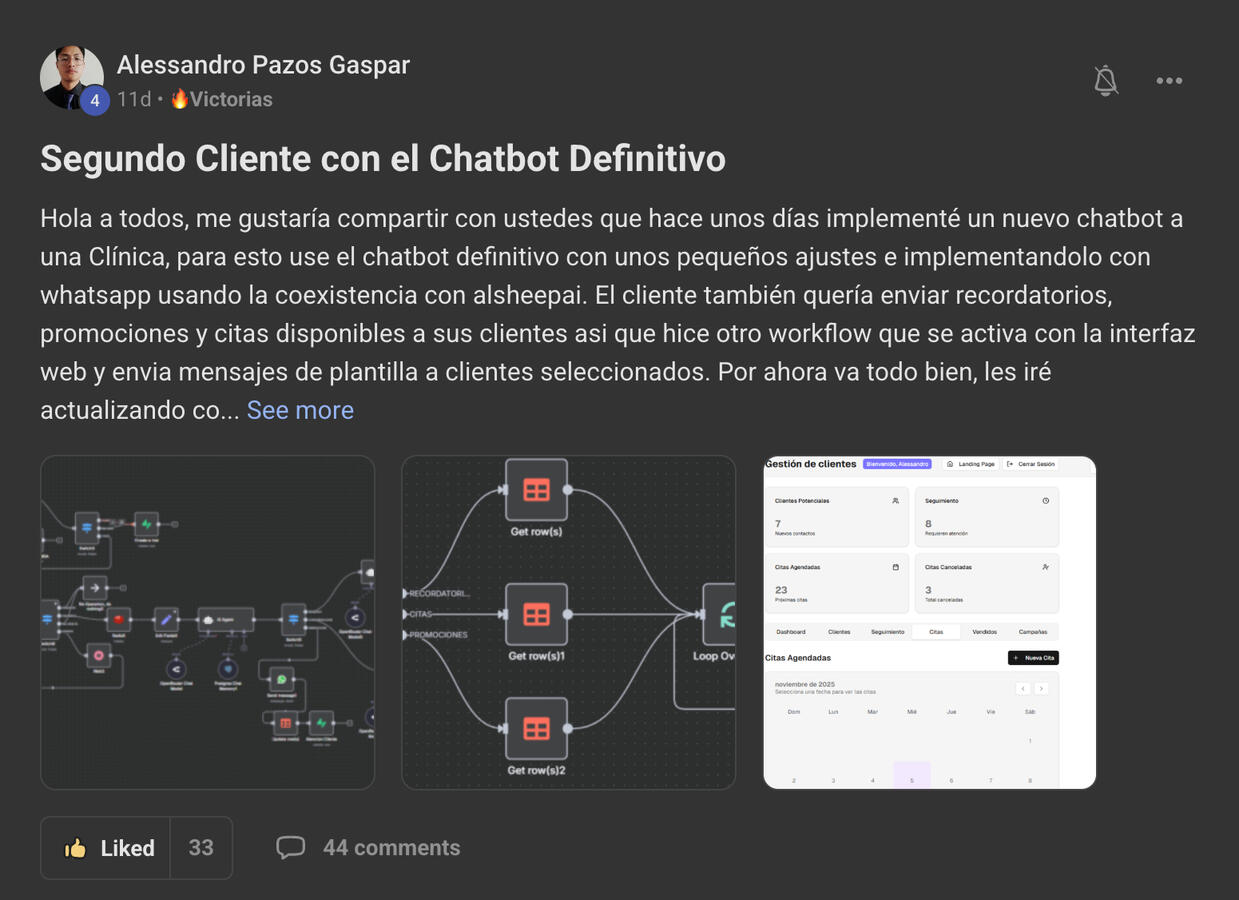
Task: Toggle the post notification bell
Action: click(1105, 81)
